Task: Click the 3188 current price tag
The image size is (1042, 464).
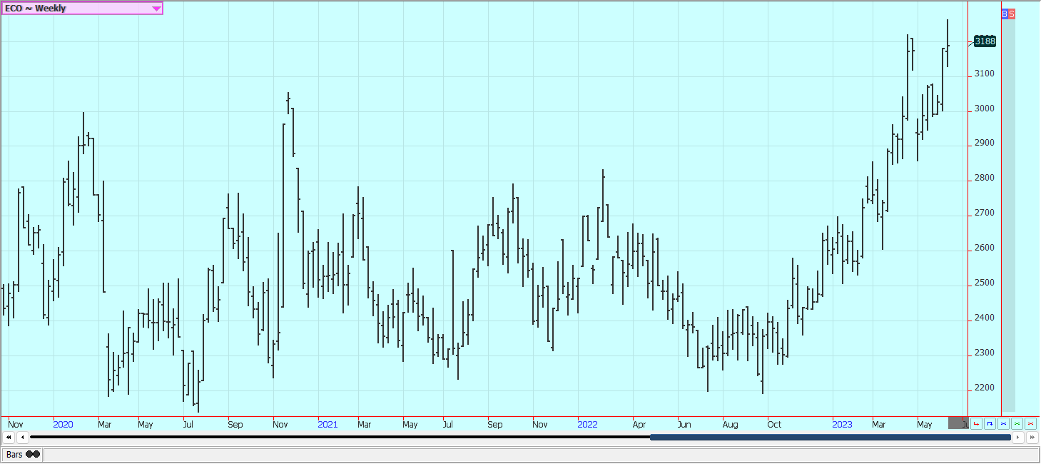Action: (985, 41)
